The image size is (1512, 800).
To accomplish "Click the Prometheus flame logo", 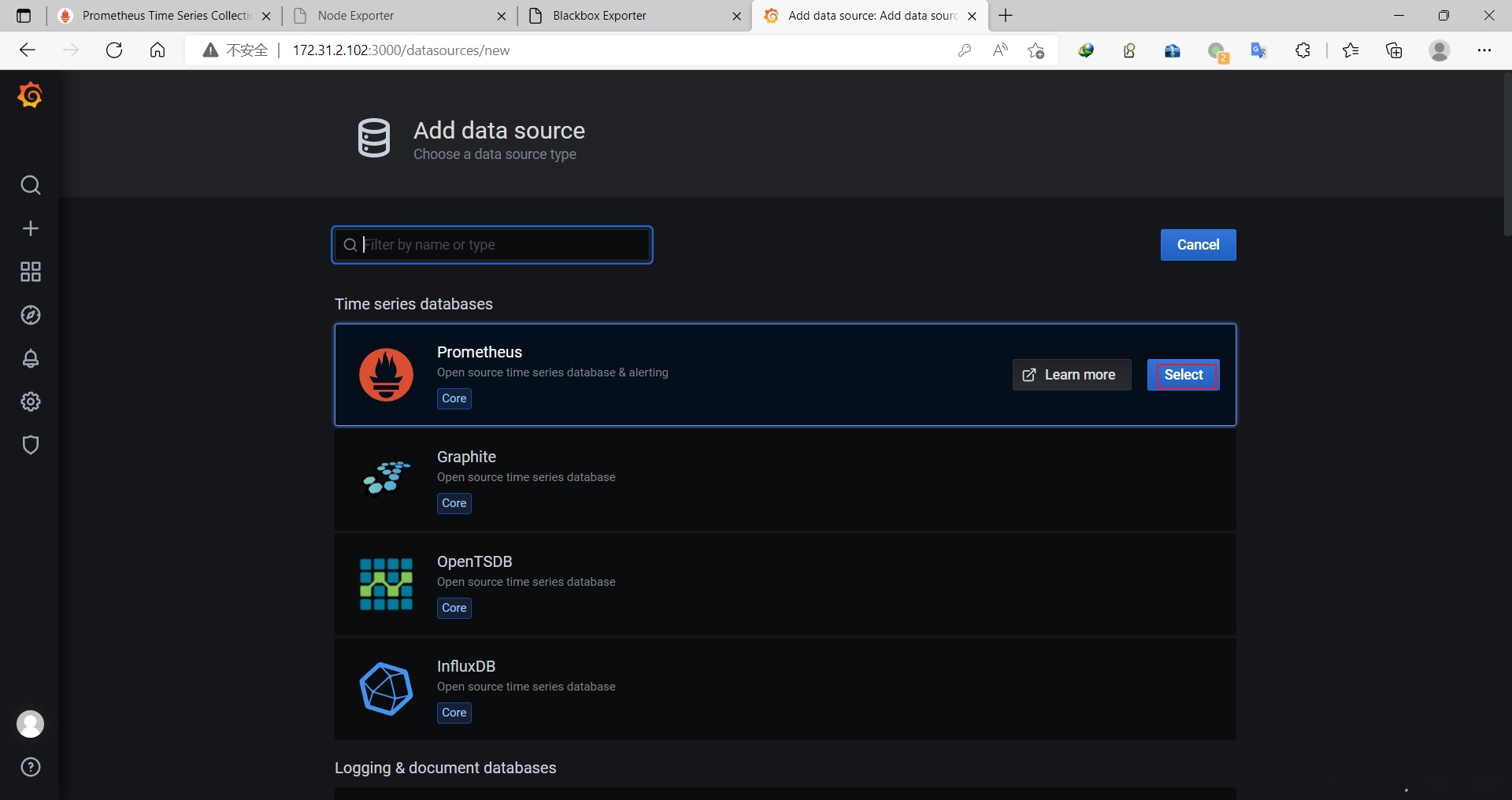I will coord(386,375).
